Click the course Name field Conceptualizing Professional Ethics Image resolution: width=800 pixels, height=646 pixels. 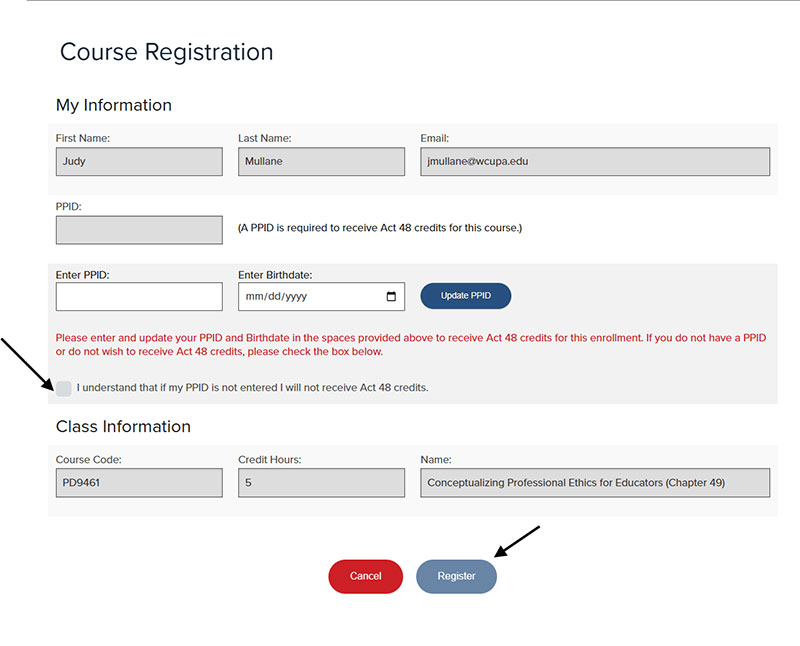point(595,483)
